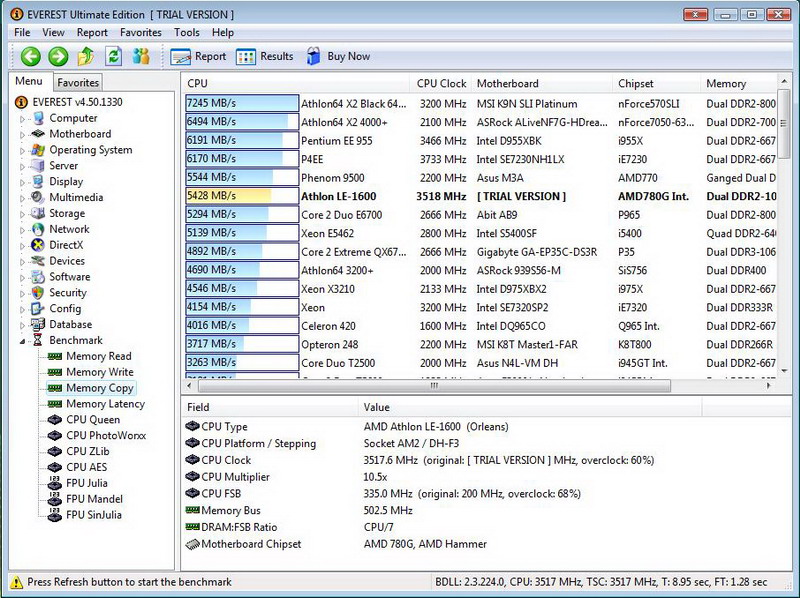The height and width of the screenshot is (598, 800).
Task: Click the Manage users icon in toolbar
Action: (141, 56)
